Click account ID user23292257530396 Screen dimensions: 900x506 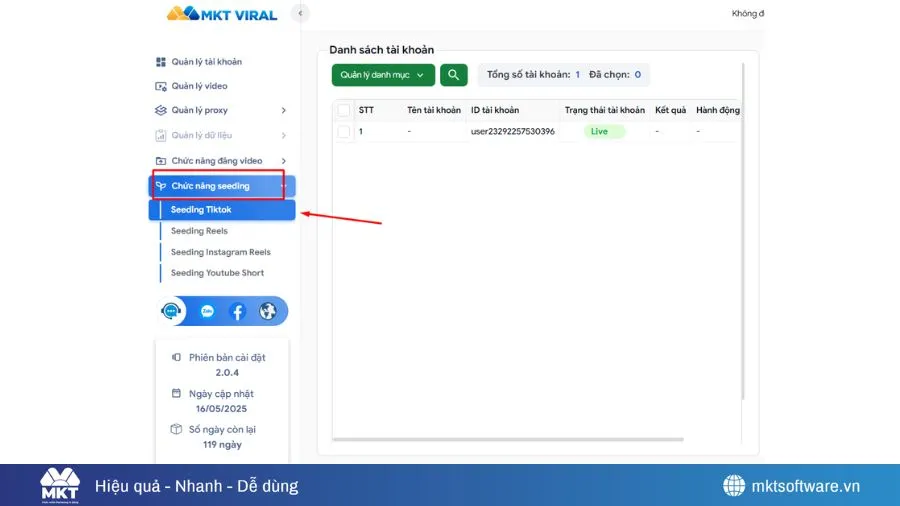pos(513,131)
